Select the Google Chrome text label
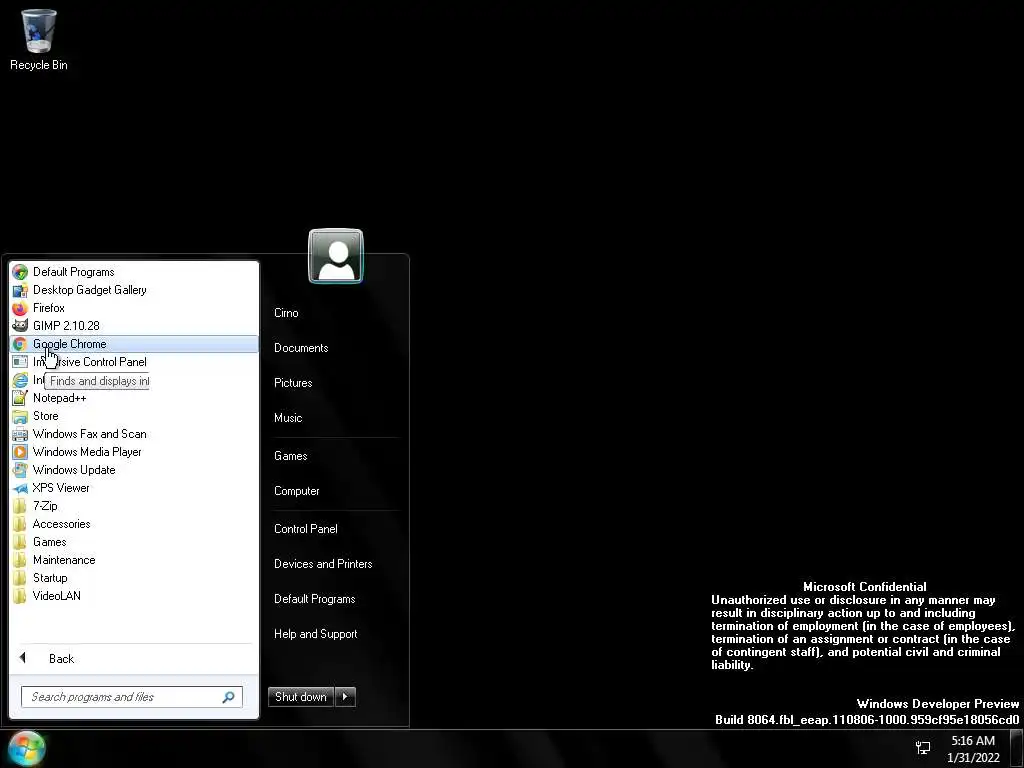Image resolution: width=1024 pixels, height=768 pixels. 70,344
